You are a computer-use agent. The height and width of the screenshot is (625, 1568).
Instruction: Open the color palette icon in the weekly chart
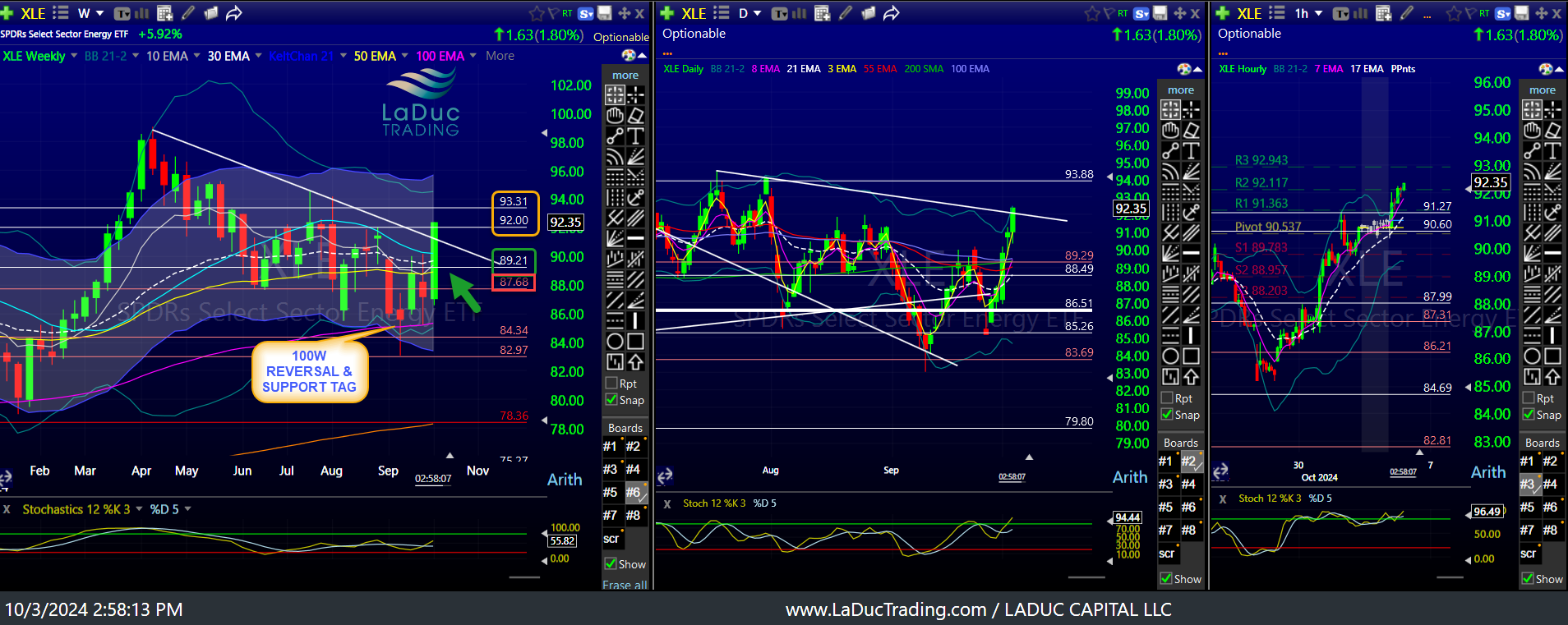630,55
